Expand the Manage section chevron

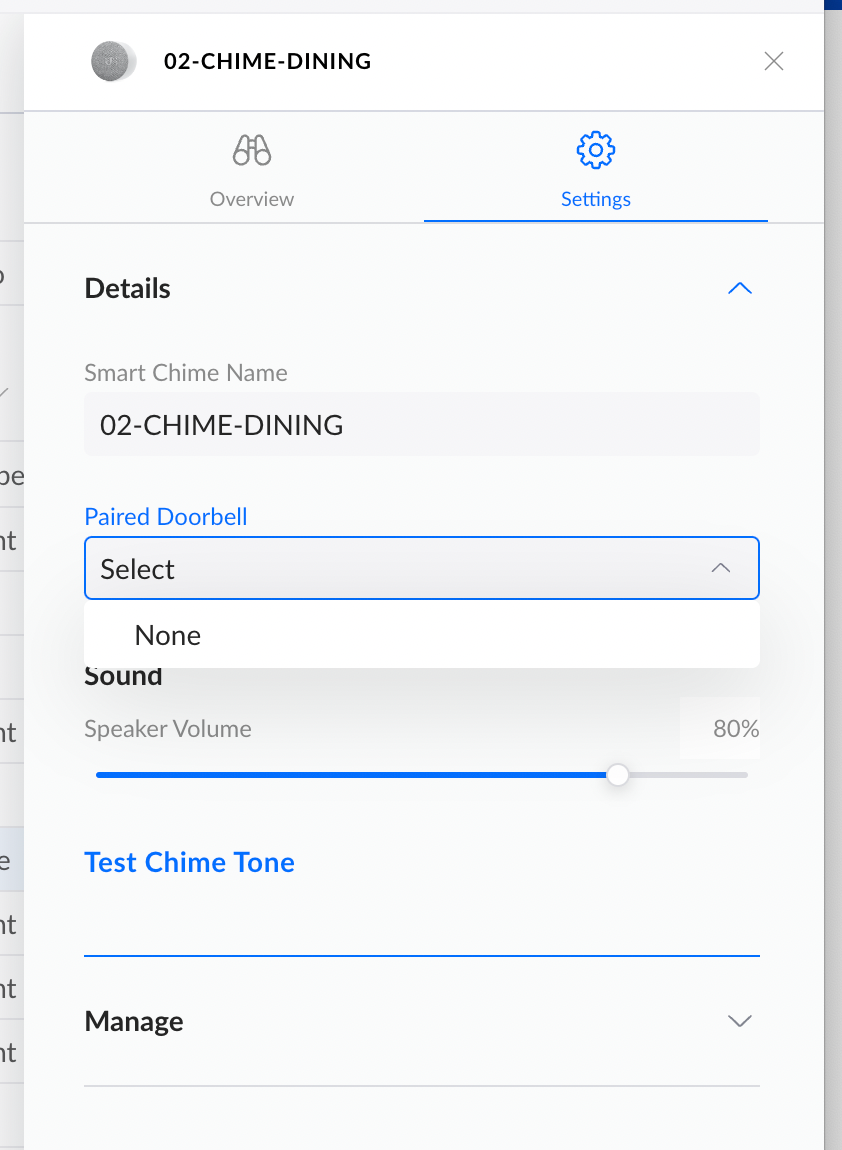(x=739, y=1021)
